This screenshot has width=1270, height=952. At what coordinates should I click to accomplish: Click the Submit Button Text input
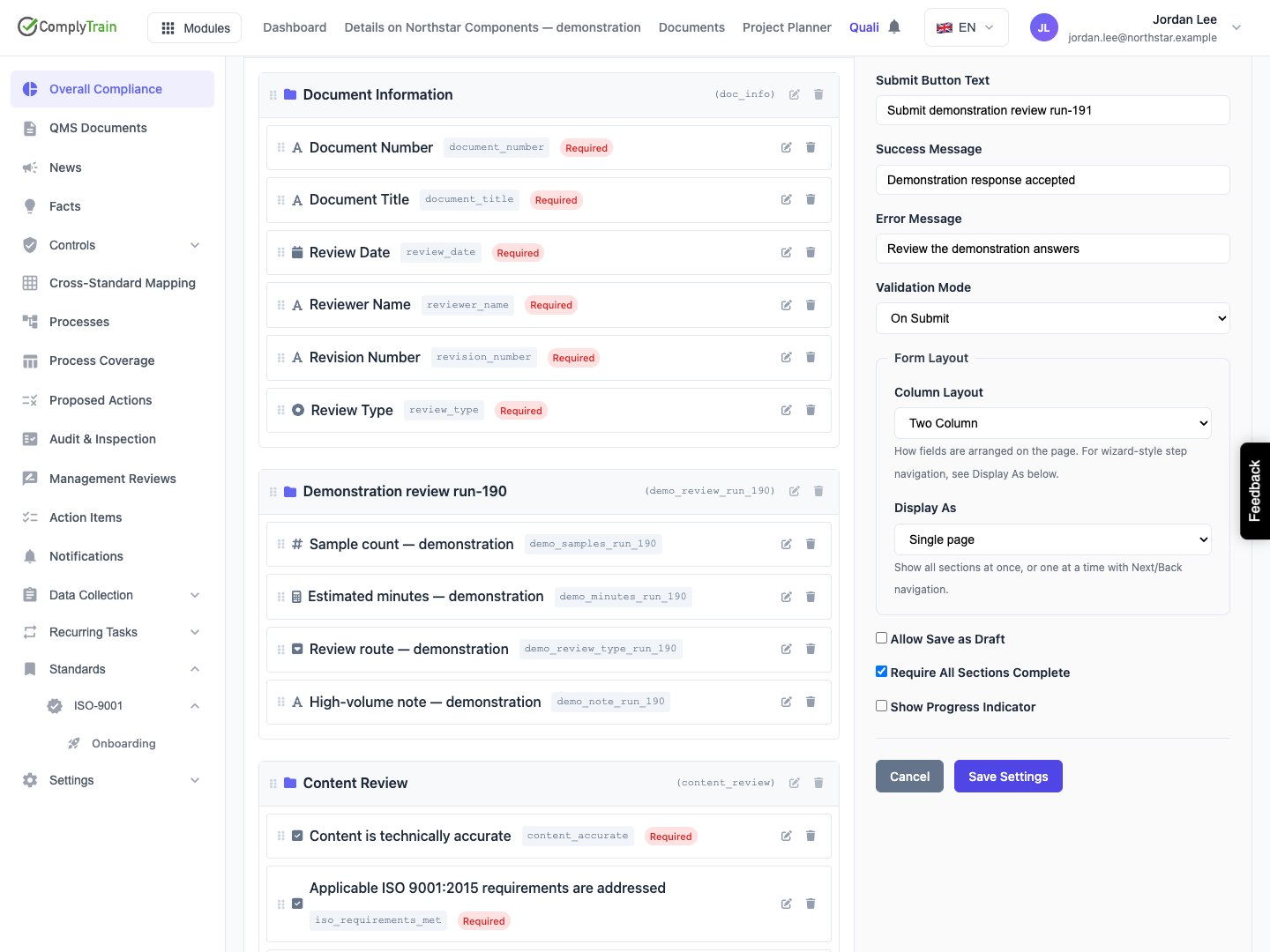tap(1052, 110)
